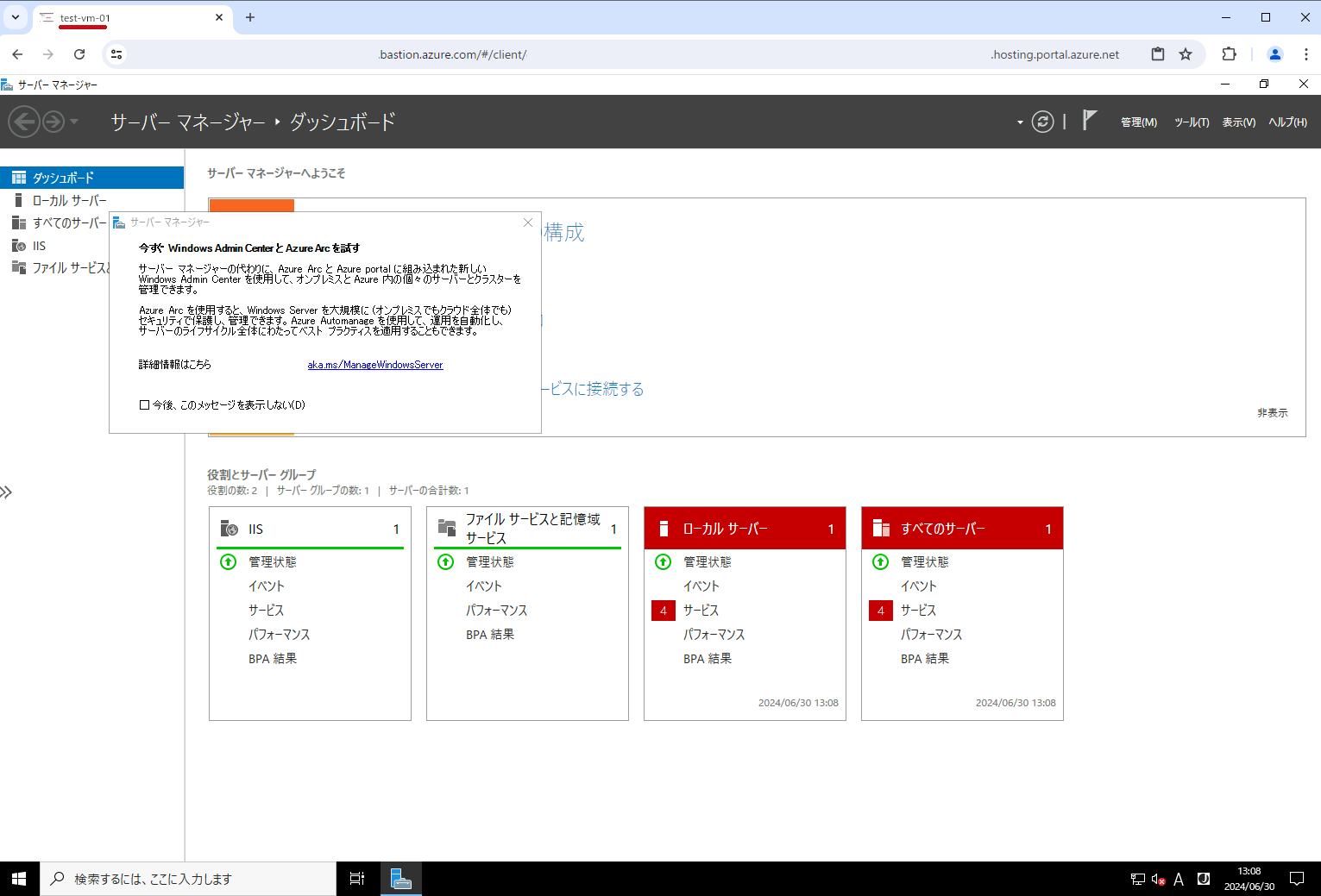Click Server Manager taskbar icon

400,879
